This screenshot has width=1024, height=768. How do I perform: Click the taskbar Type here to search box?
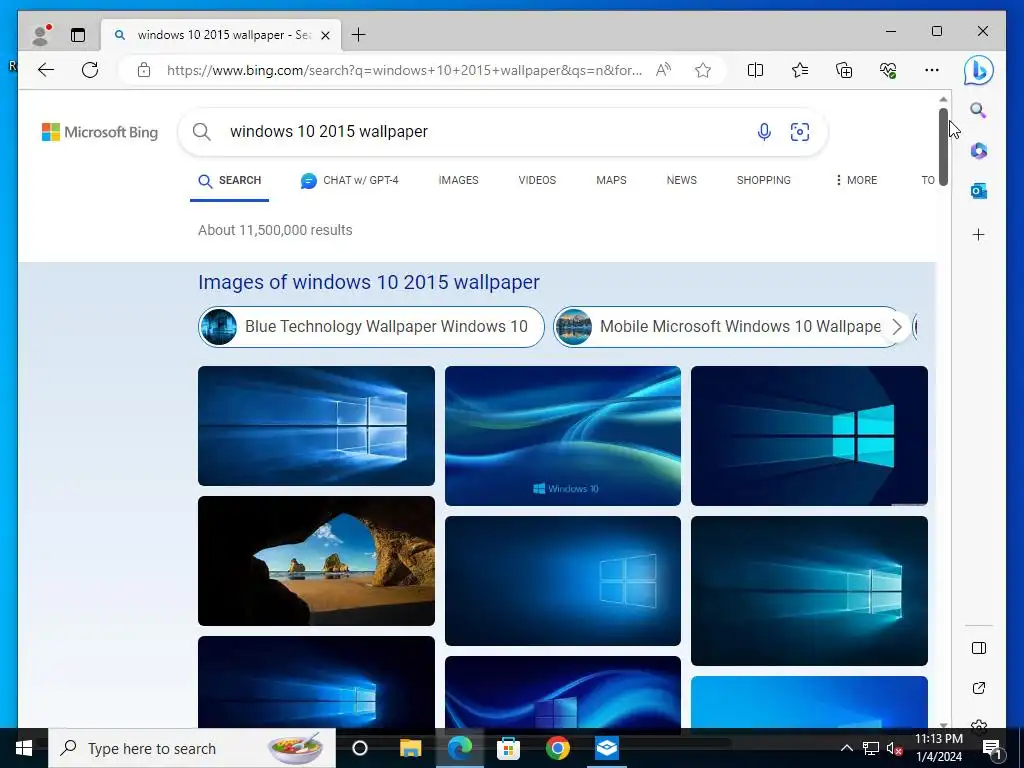192,748
